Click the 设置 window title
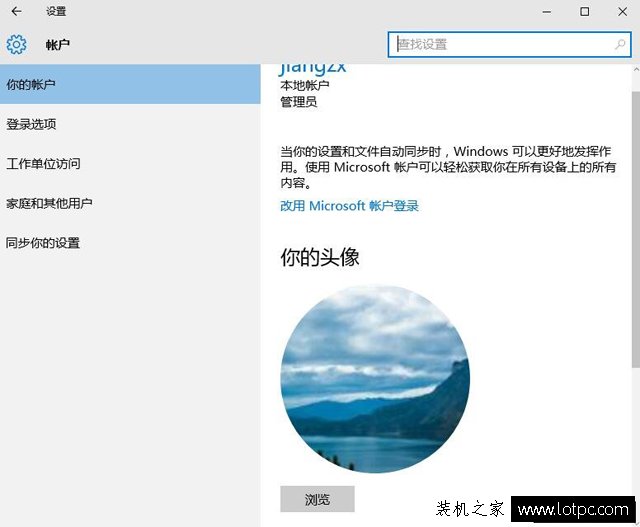The width and height of the screenshot is (640, 527). (56, 11)
